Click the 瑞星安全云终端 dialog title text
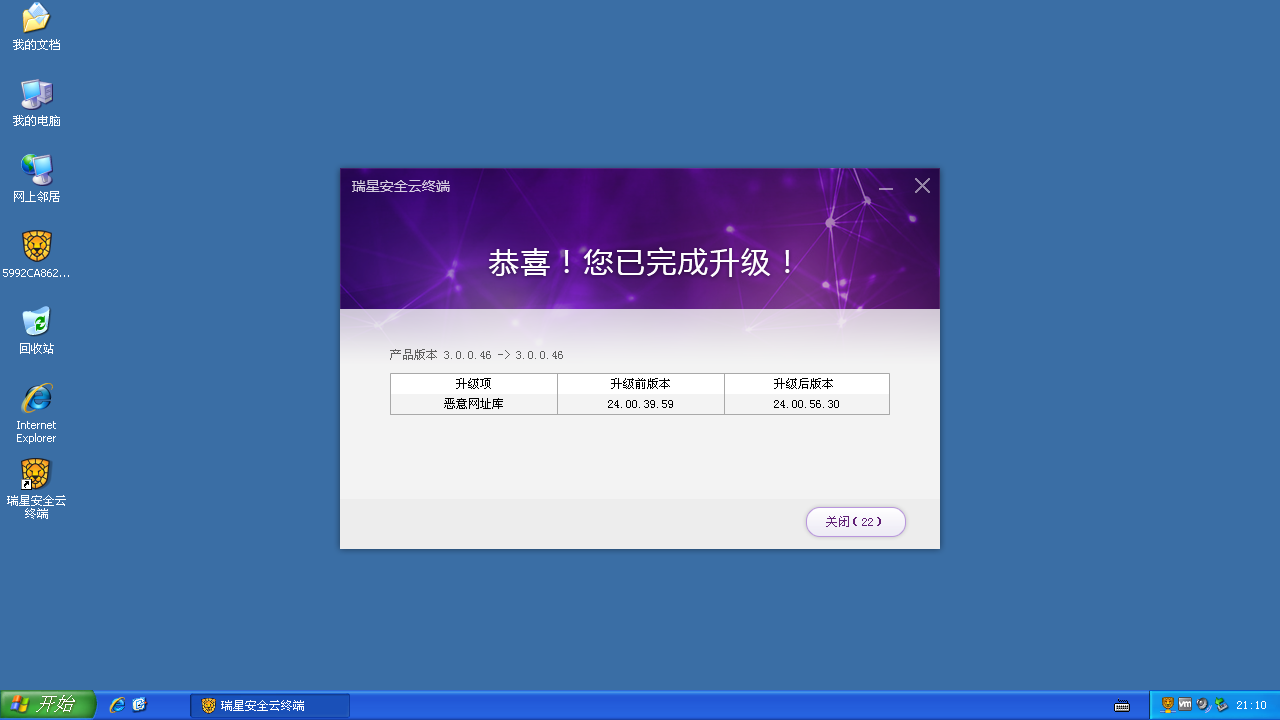Viewport: 1280px width, 720px height. (x=401, y=186)
